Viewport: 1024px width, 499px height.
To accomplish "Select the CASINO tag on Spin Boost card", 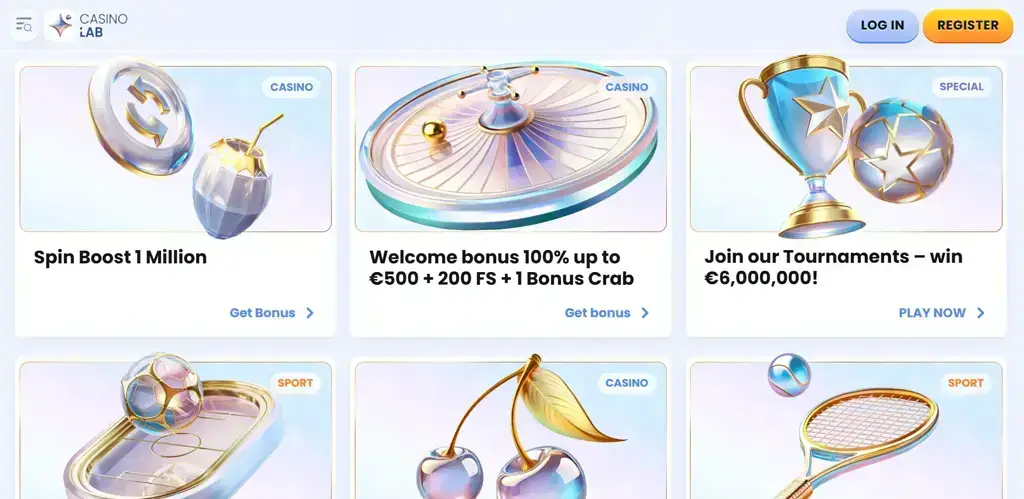I will coord(291,87).
